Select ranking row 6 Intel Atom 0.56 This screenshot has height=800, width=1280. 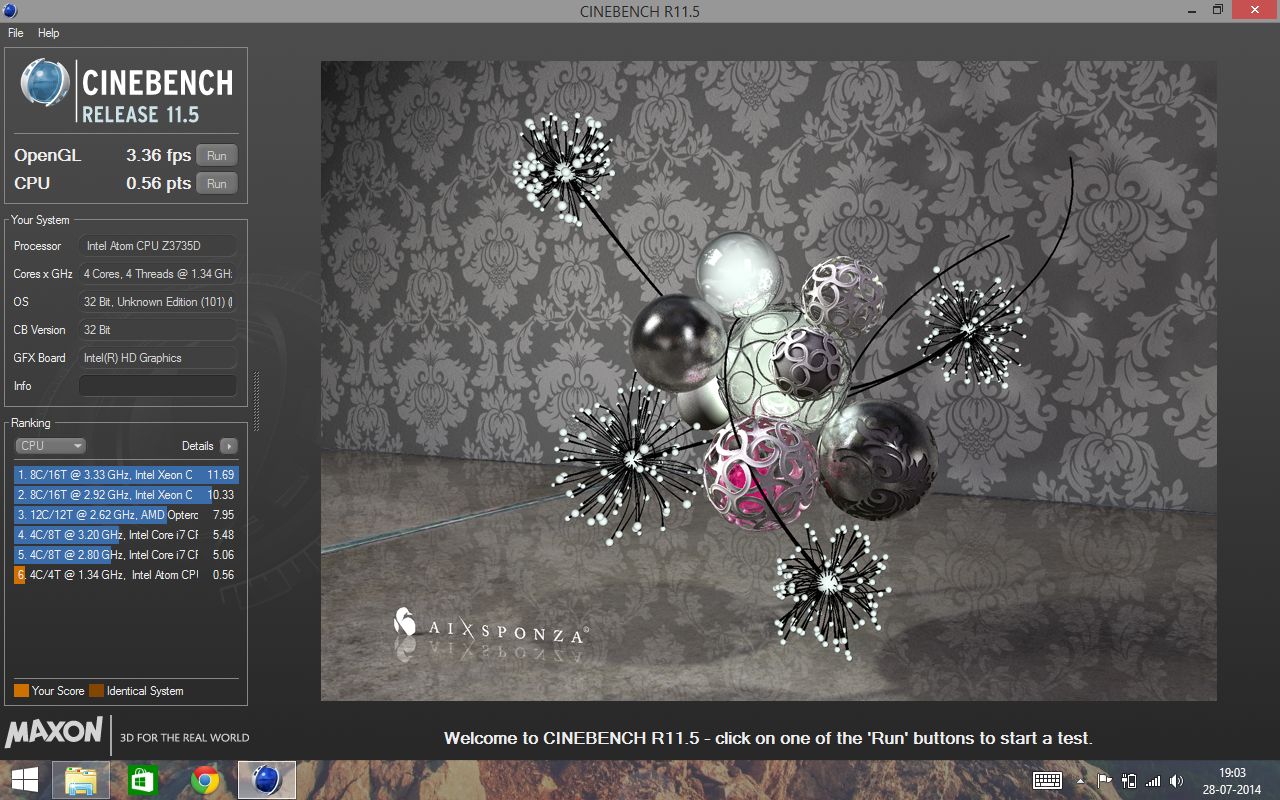click(x=126, y=575)
